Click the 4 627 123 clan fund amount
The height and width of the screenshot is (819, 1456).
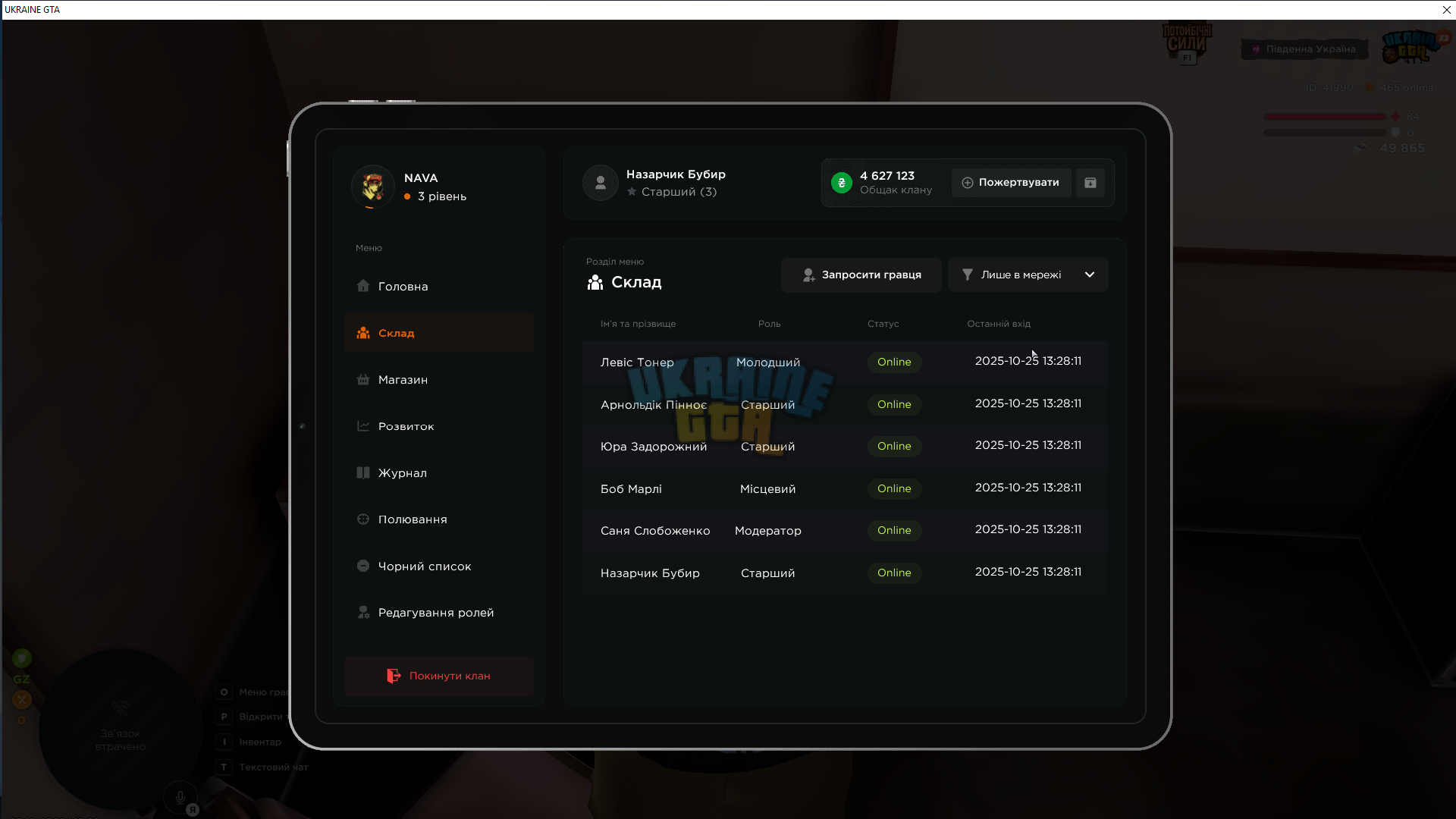click(886, 176)
